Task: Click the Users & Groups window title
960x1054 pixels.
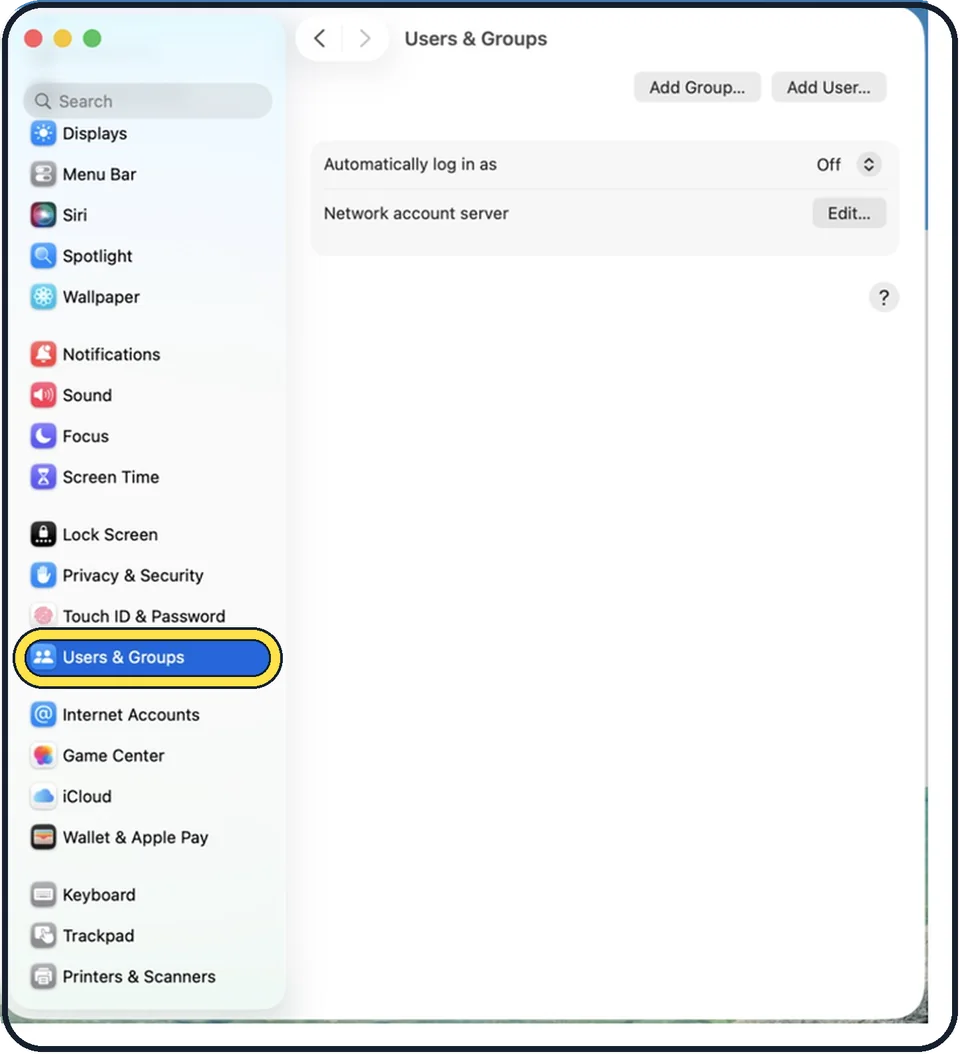Action: [476, 38]
